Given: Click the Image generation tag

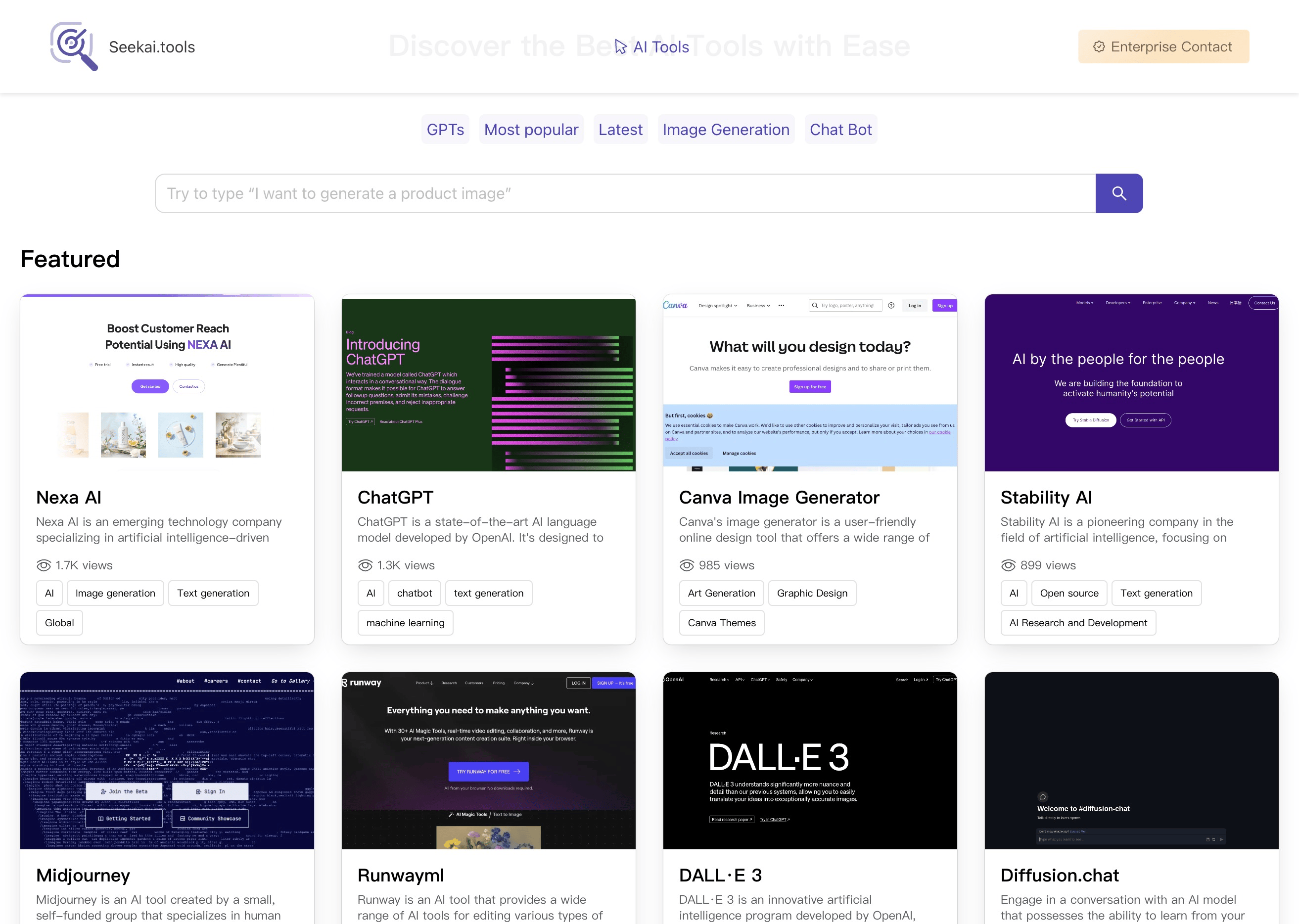Looking at the screenshot, I should coord(115,593).
